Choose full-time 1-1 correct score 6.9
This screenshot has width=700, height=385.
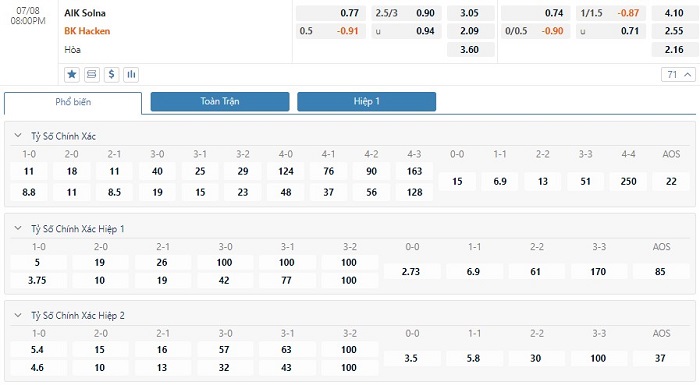coord(500,181)
